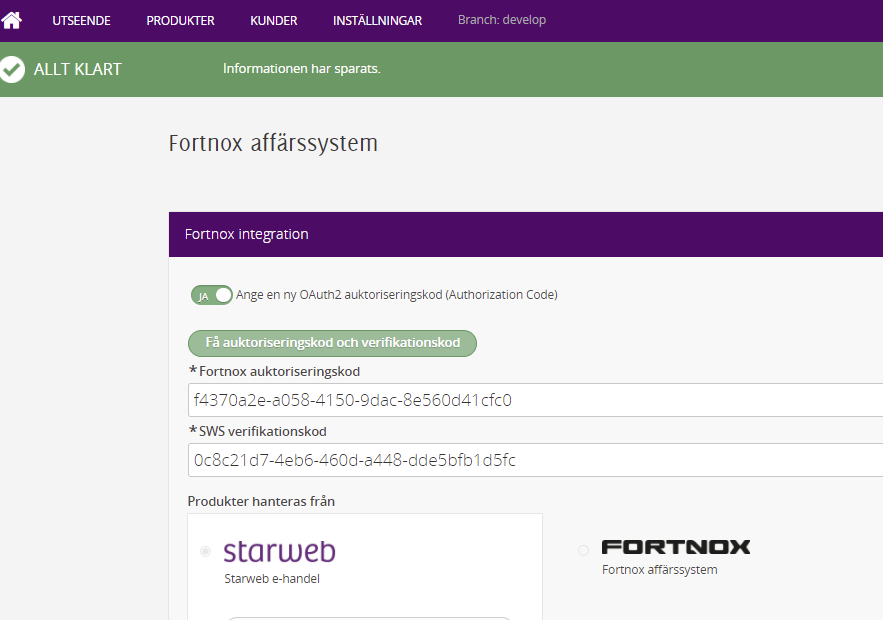Click the Starweb e-handel caption text
Image resolution: width=883 pixels, height=620 pixels.
click(272, 578)
